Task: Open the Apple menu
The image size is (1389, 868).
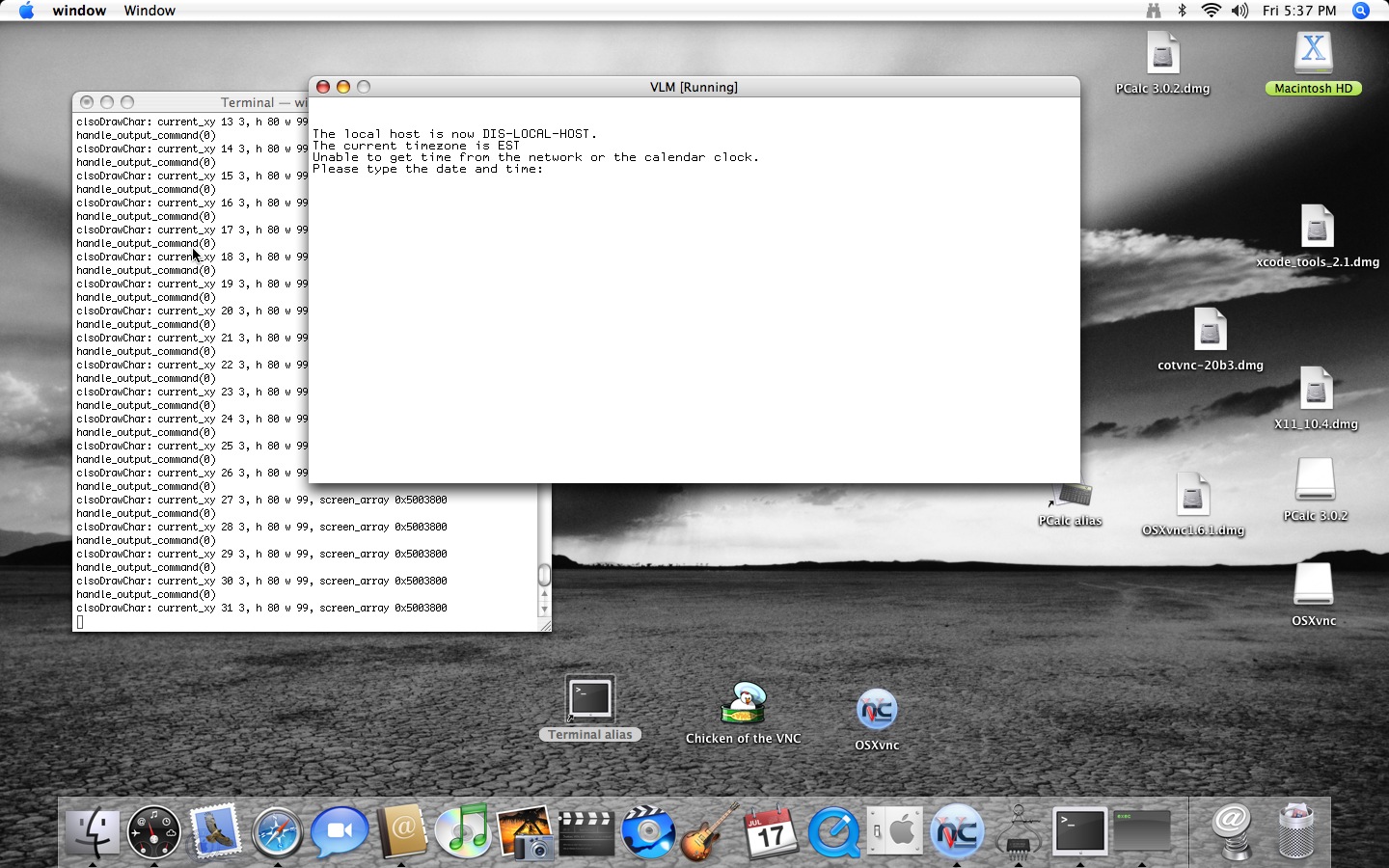Action: (26, 11)
